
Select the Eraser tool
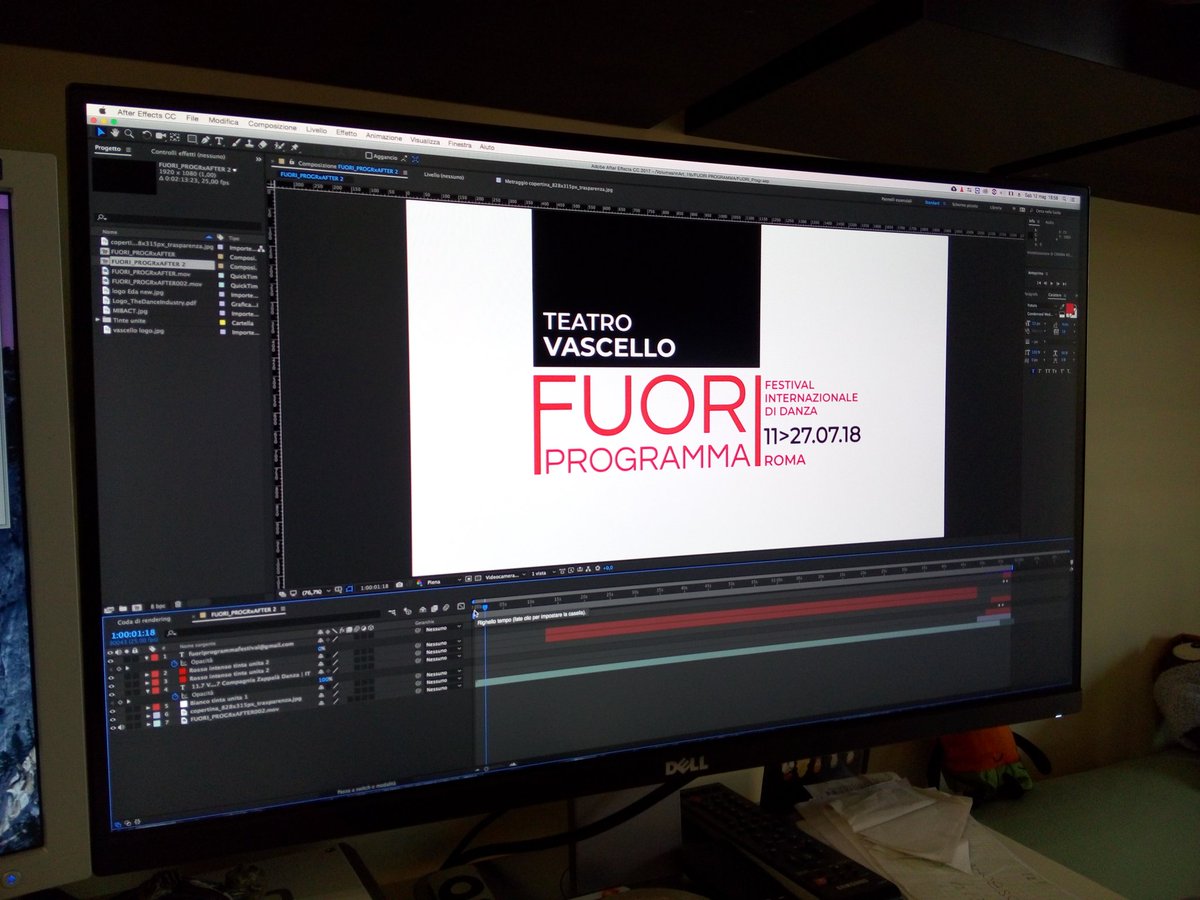pos(262,144)
